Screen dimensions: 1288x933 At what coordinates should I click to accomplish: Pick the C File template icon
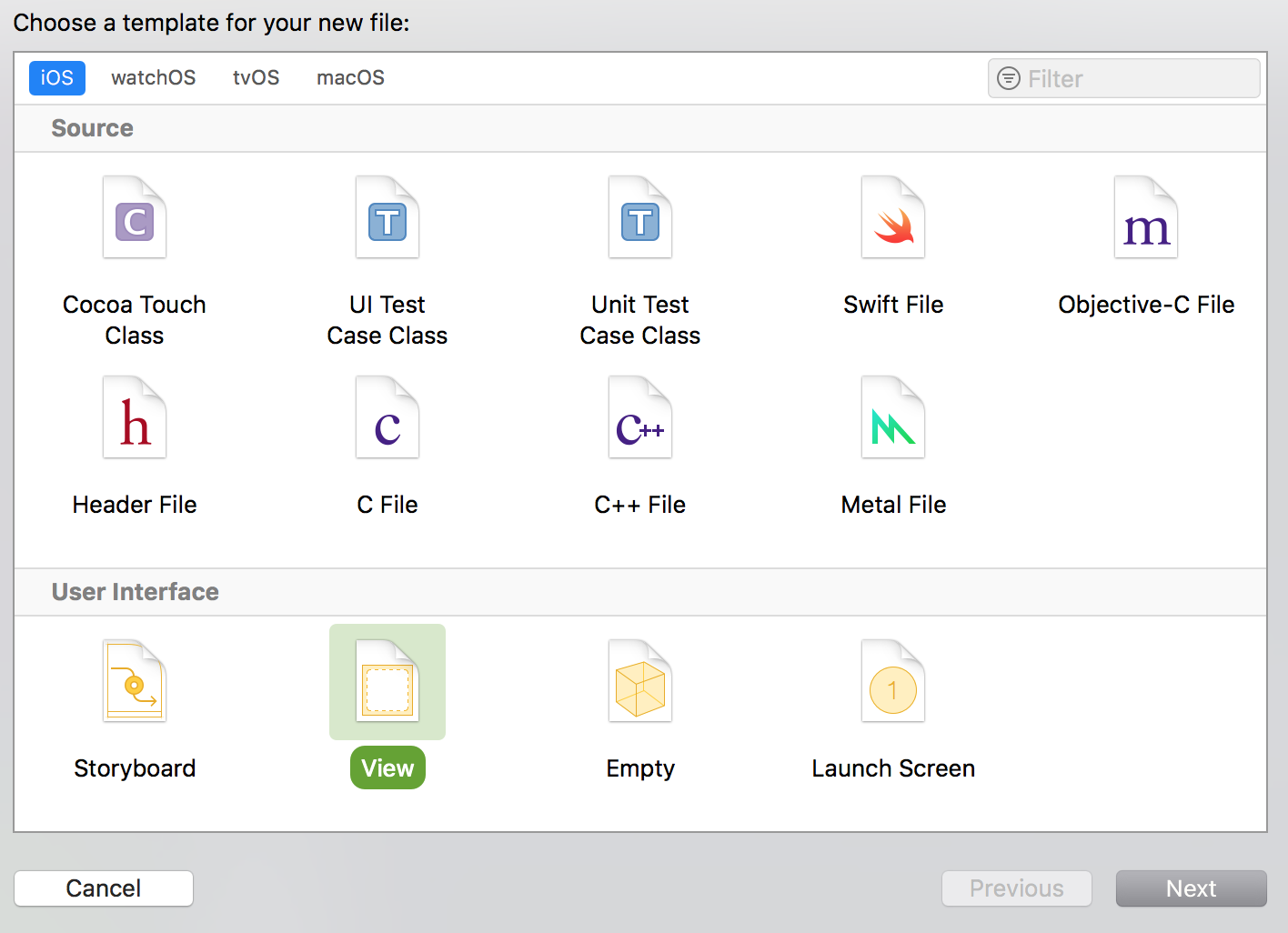[x=387, y=418]
